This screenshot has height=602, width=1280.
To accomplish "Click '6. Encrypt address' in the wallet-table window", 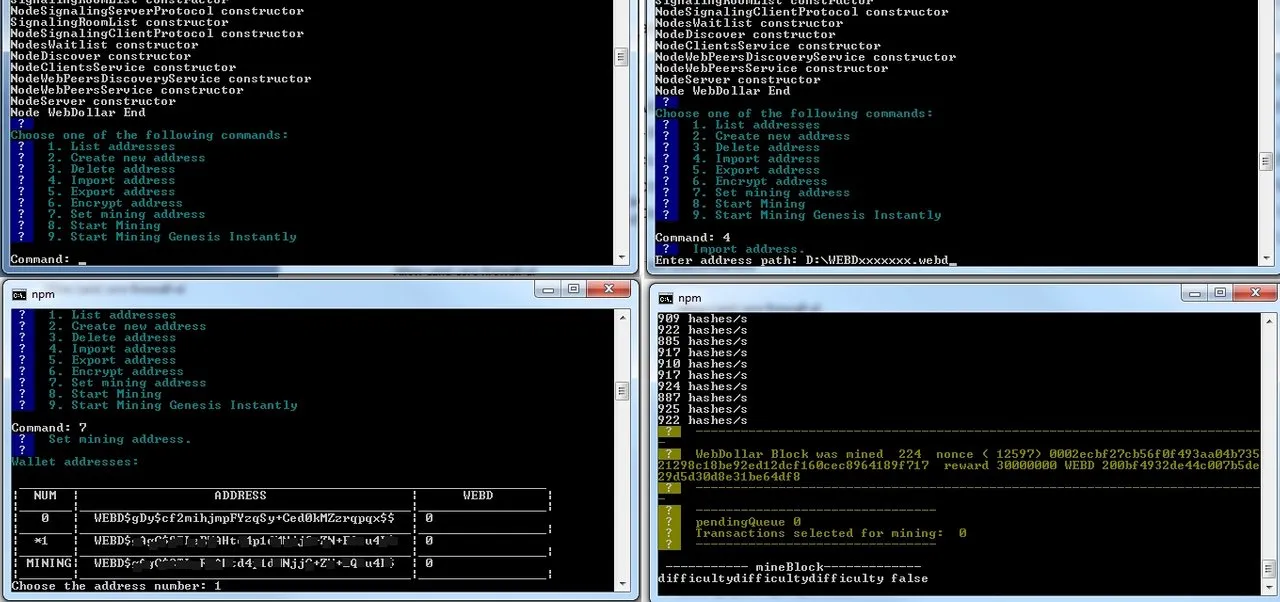I will (115, 372).
